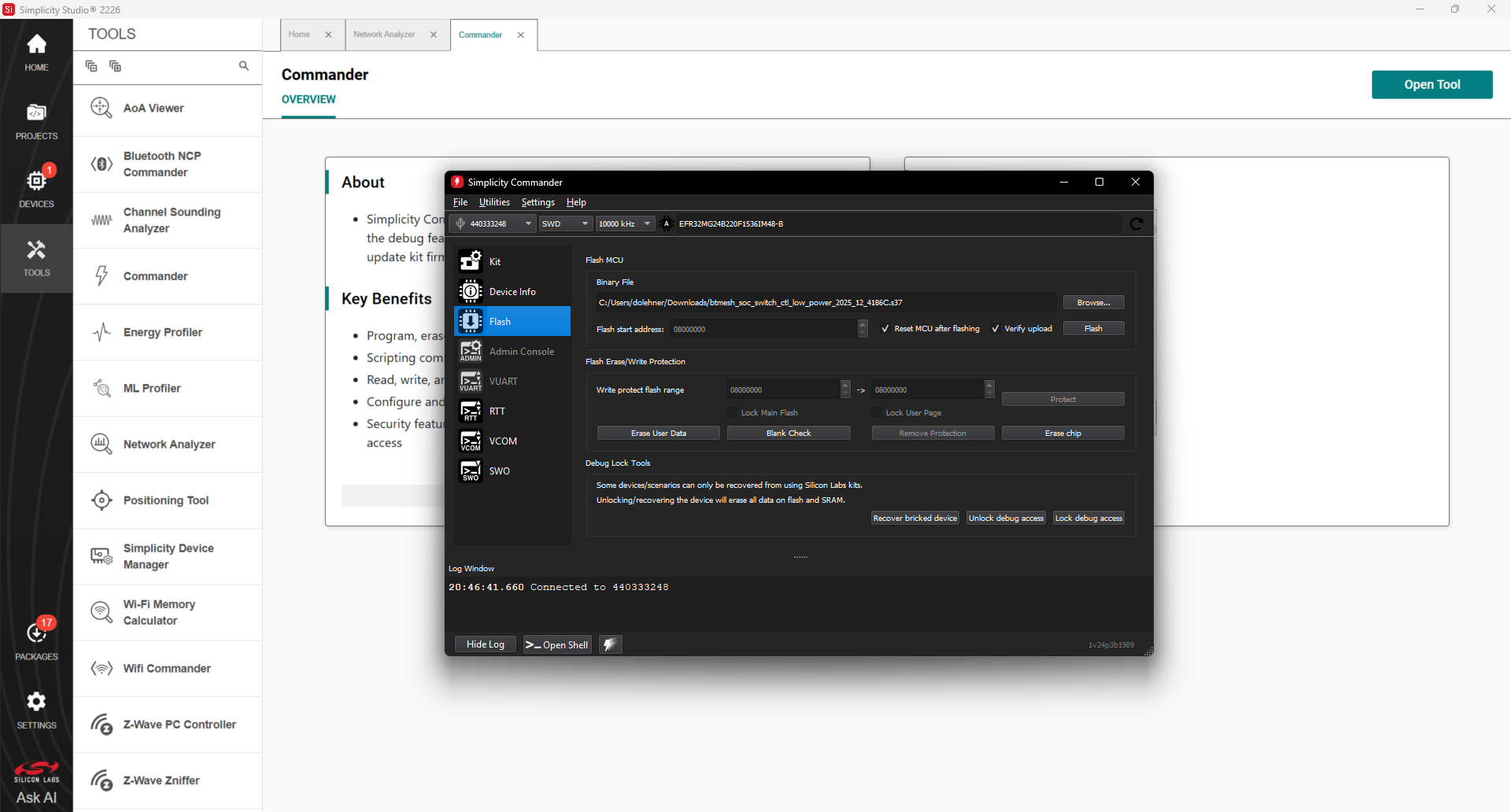Click the log window splitter handle
This screenshot has height=812, width=1511.
pyautogui.click(x=800, y=557)
